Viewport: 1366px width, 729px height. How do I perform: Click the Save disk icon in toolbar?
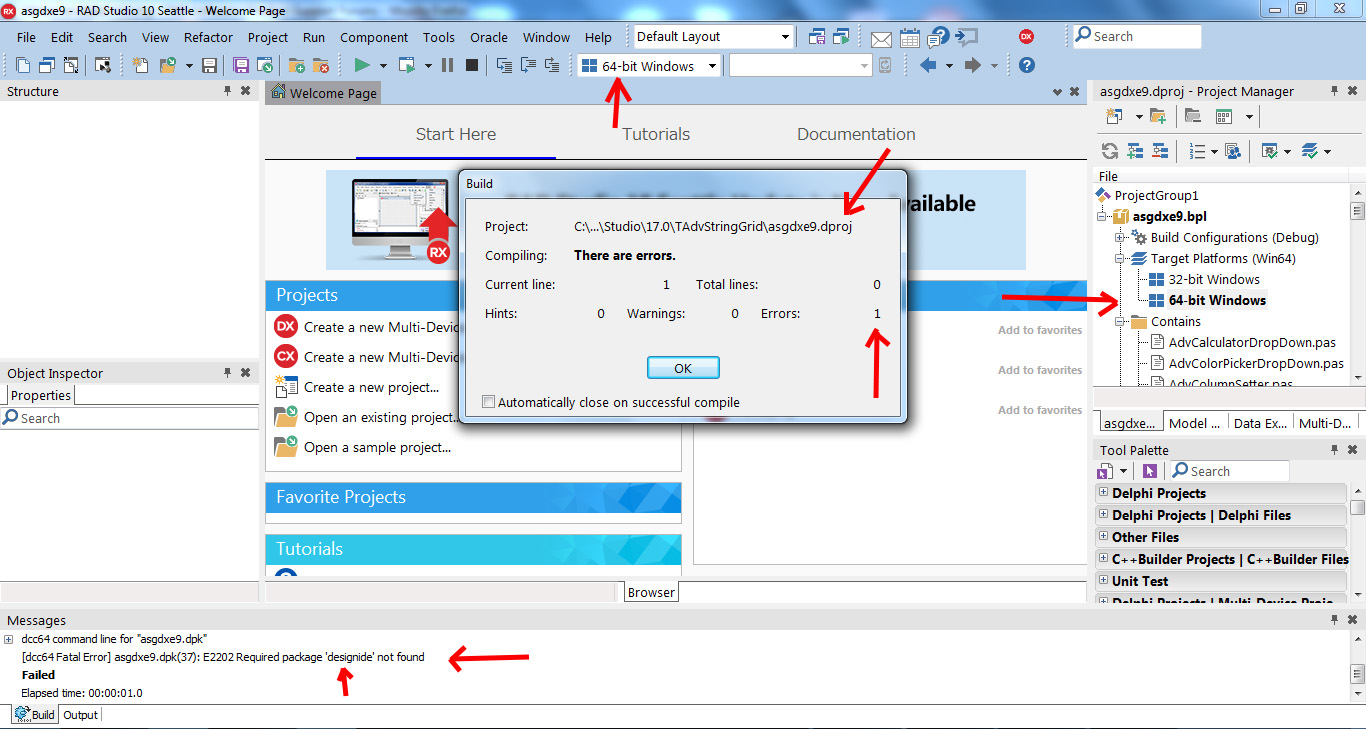pyautogui.click(x=209, y=66)
